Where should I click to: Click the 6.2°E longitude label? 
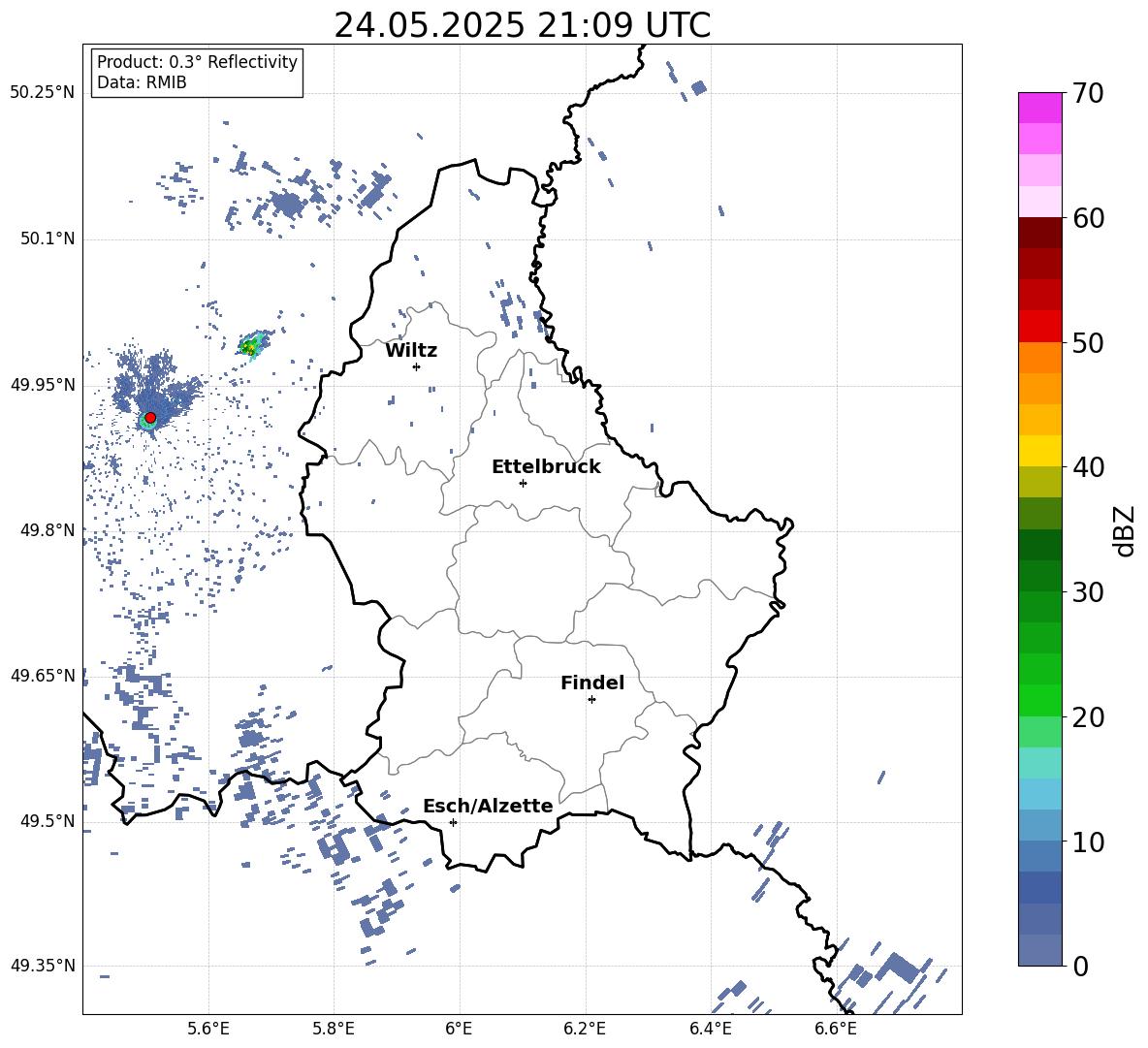tap(585, 1029)
